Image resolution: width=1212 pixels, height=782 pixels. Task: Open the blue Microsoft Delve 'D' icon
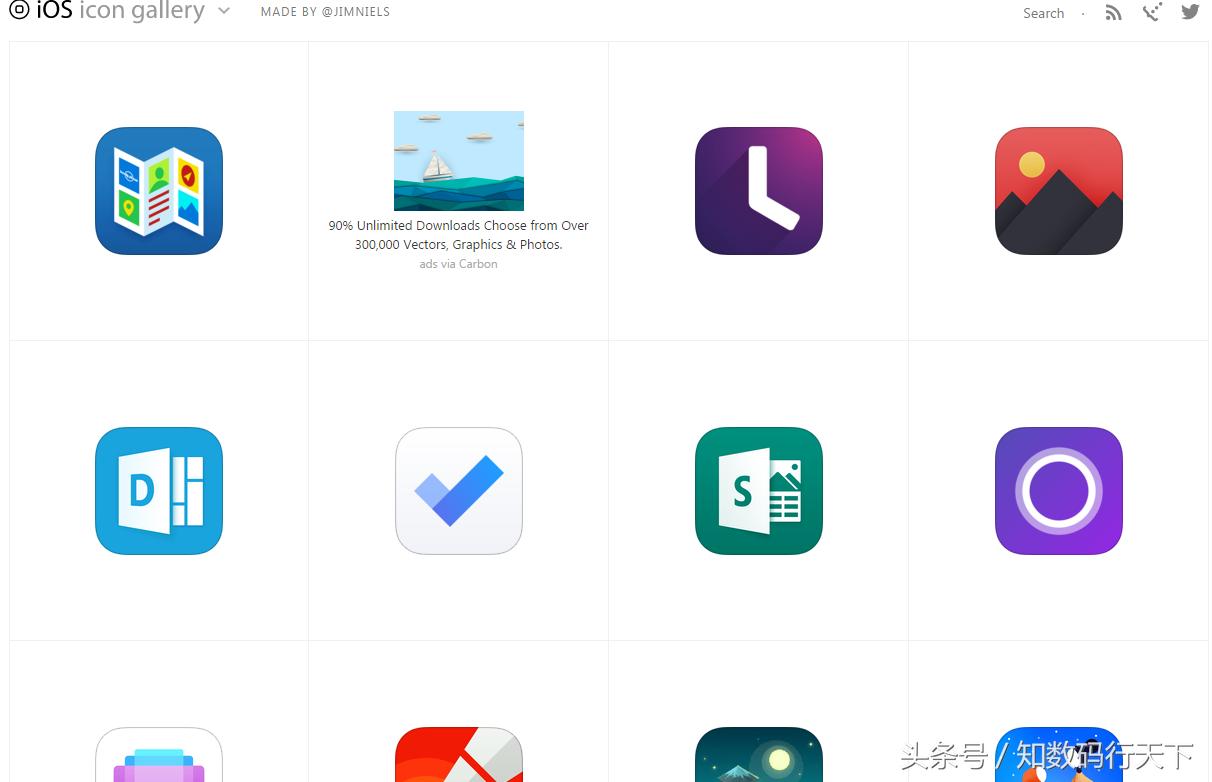(x=159, y=491)
